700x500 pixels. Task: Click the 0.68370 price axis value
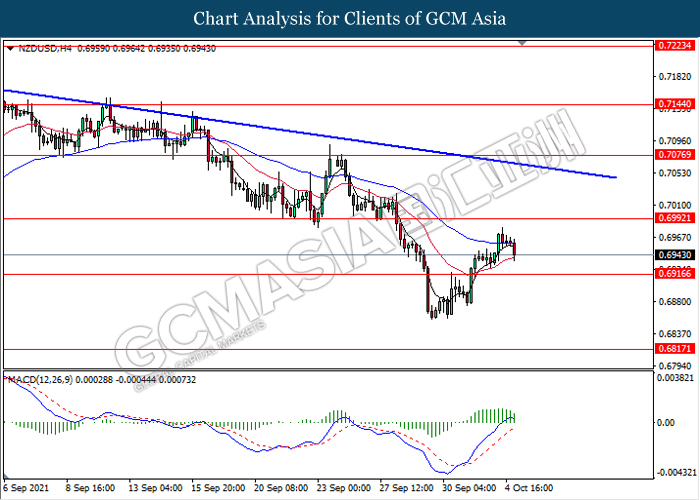pos(675,333)
